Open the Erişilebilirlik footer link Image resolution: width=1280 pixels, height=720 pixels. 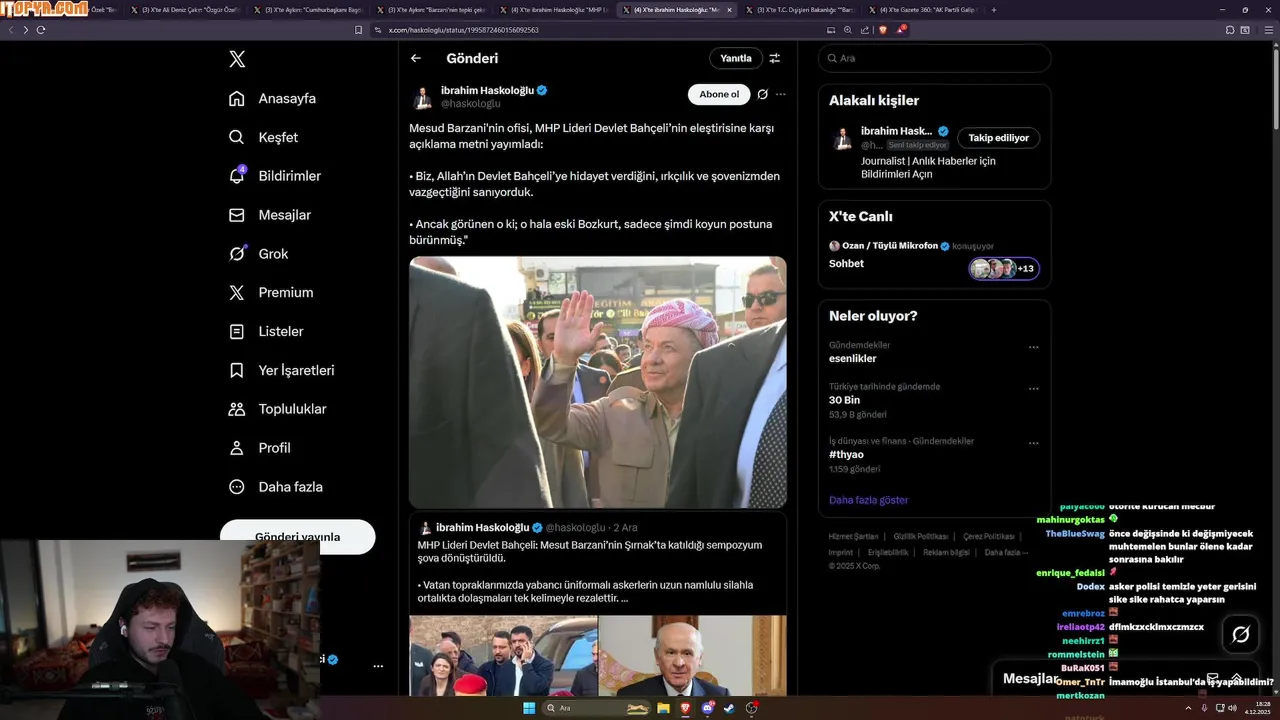coord(888,552)
